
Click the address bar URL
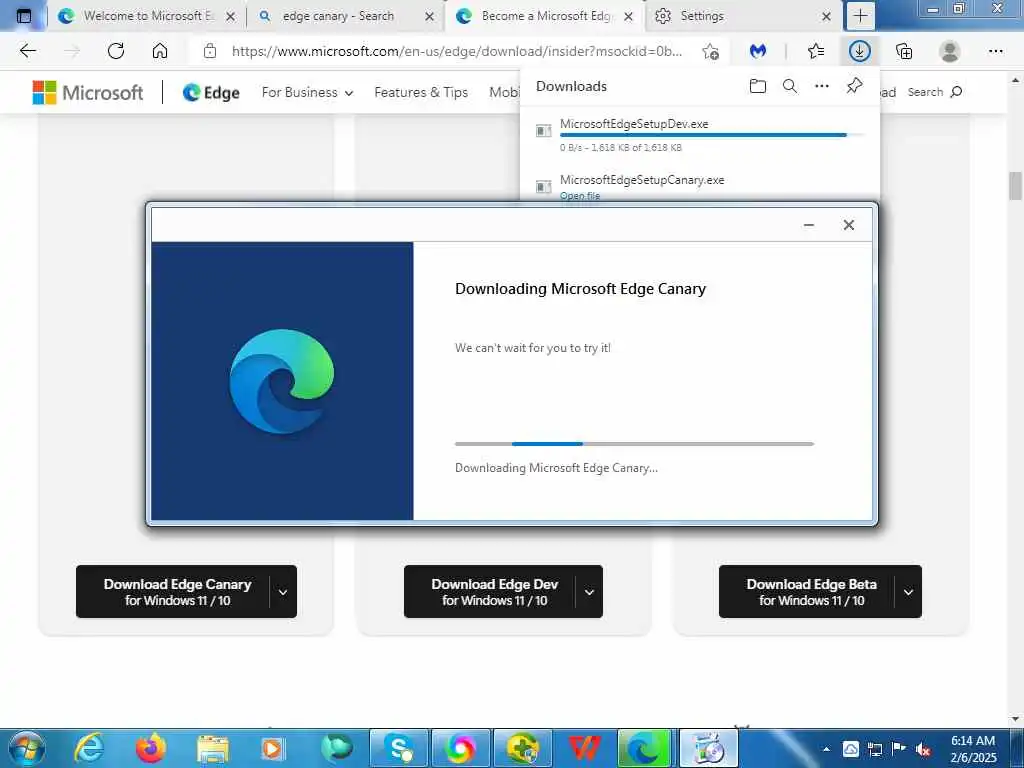pyautogui.click(x=456, y=51)
